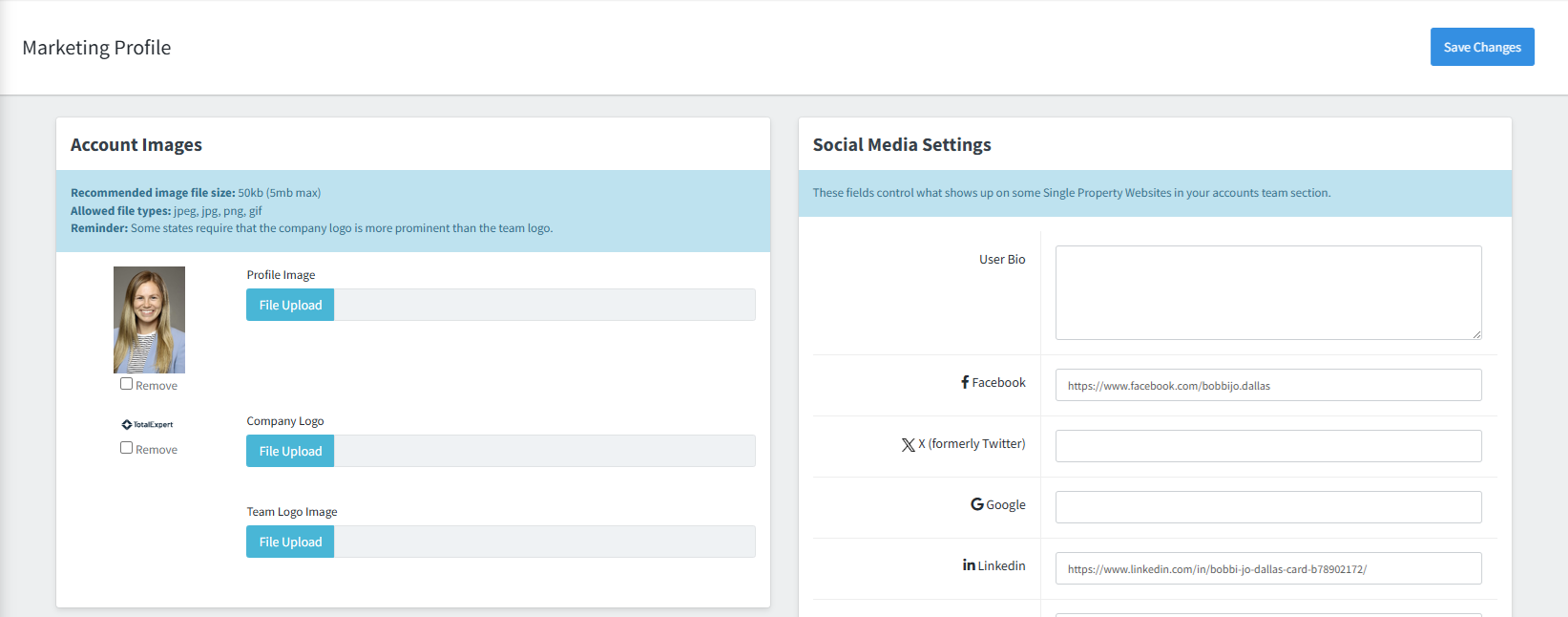Click the Linkedin URL input field

pyautogui.click(x=1268, y=568)
